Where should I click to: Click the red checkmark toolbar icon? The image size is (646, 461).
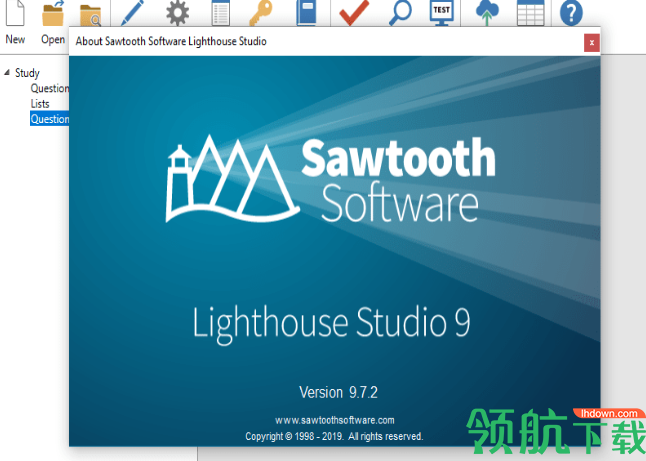[354, 13]
